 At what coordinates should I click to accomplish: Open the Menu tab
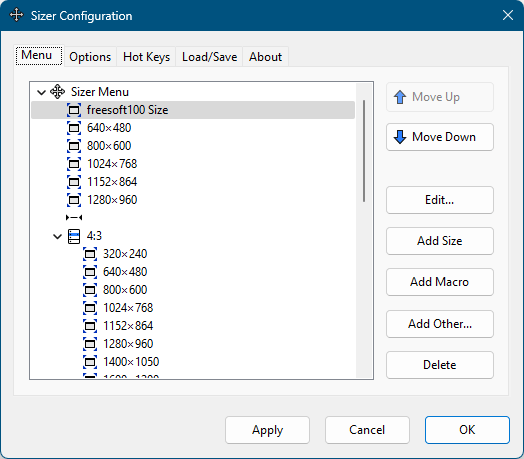[x=39, y=55]
